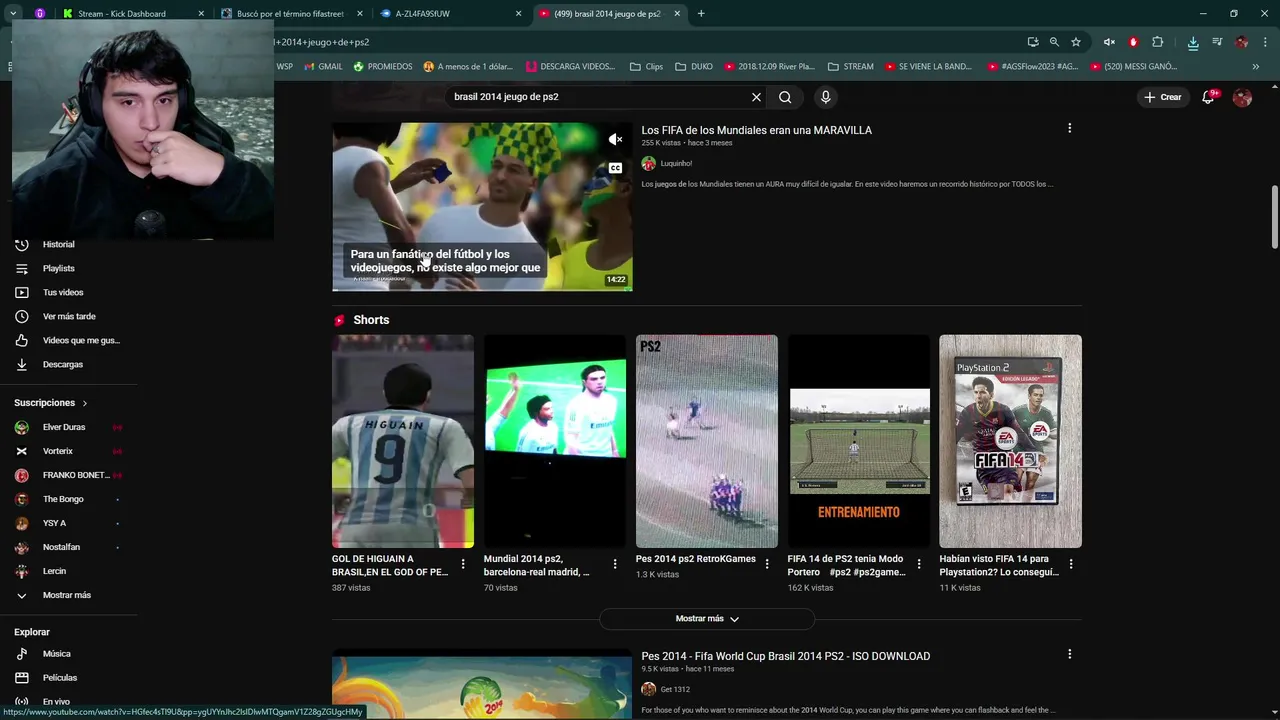1280x720 pixels.
Task: Open Tus videos in the sidebar
Action: point(62,292)
